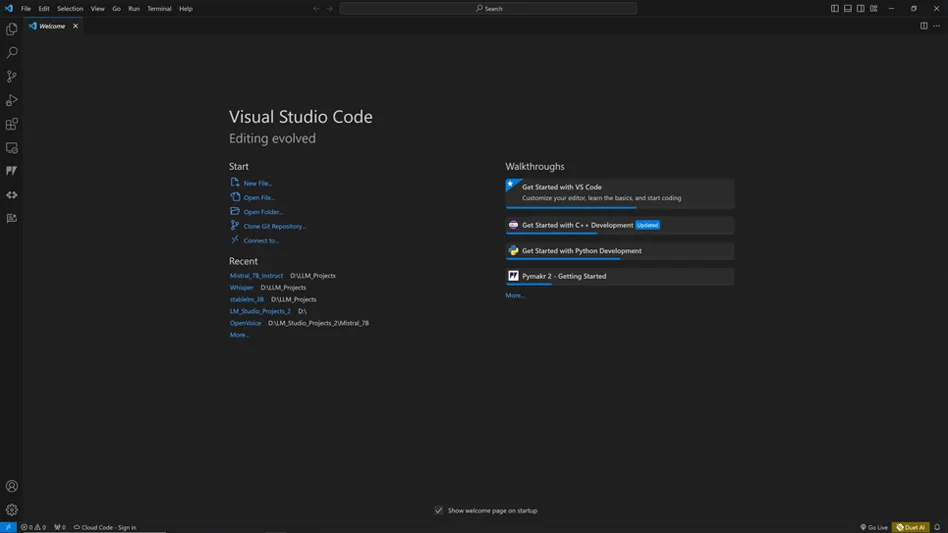Image resolution: width=948 pixels, height=533 pixels.
Task: Open Customize Layout icon
Action: coord(874,8)
